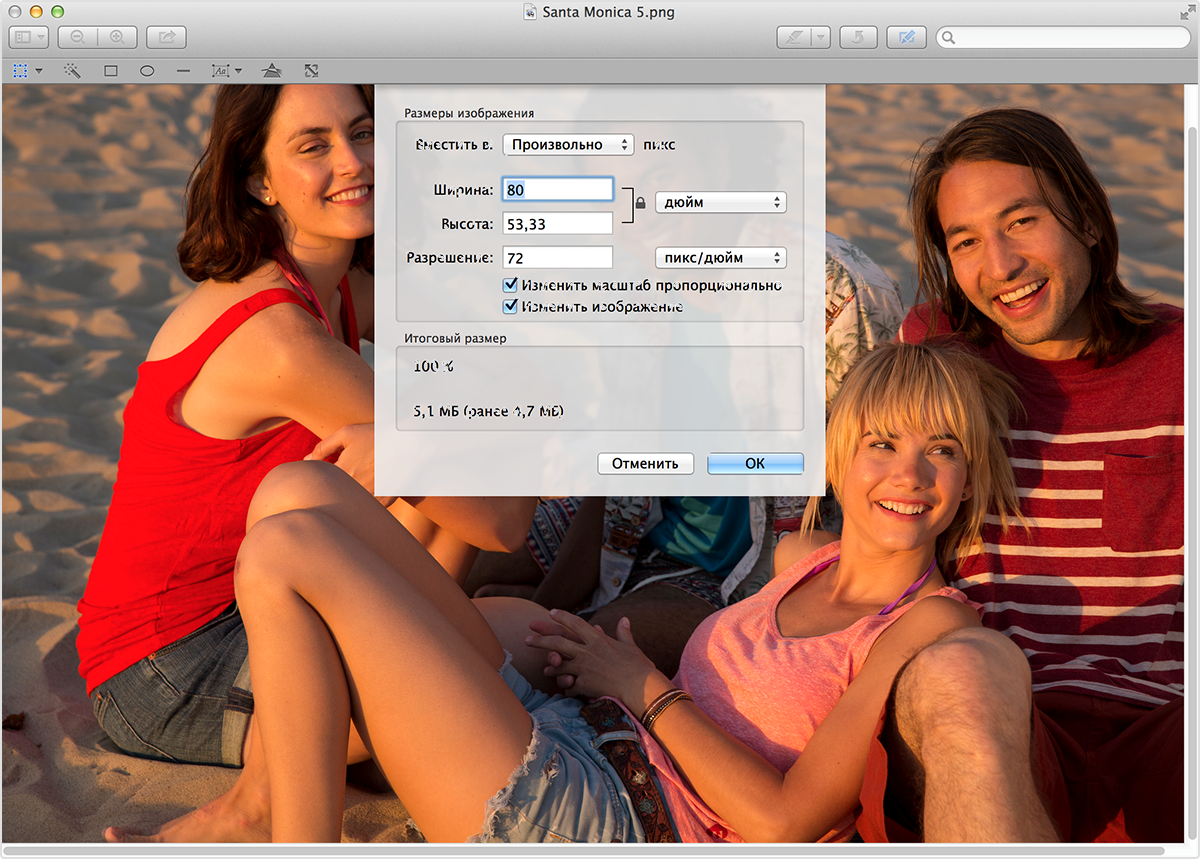The height and width of the screenshot is (860, 1200).
Task: Toggle the edit toolbar pencil button
Action: (907, 38)
